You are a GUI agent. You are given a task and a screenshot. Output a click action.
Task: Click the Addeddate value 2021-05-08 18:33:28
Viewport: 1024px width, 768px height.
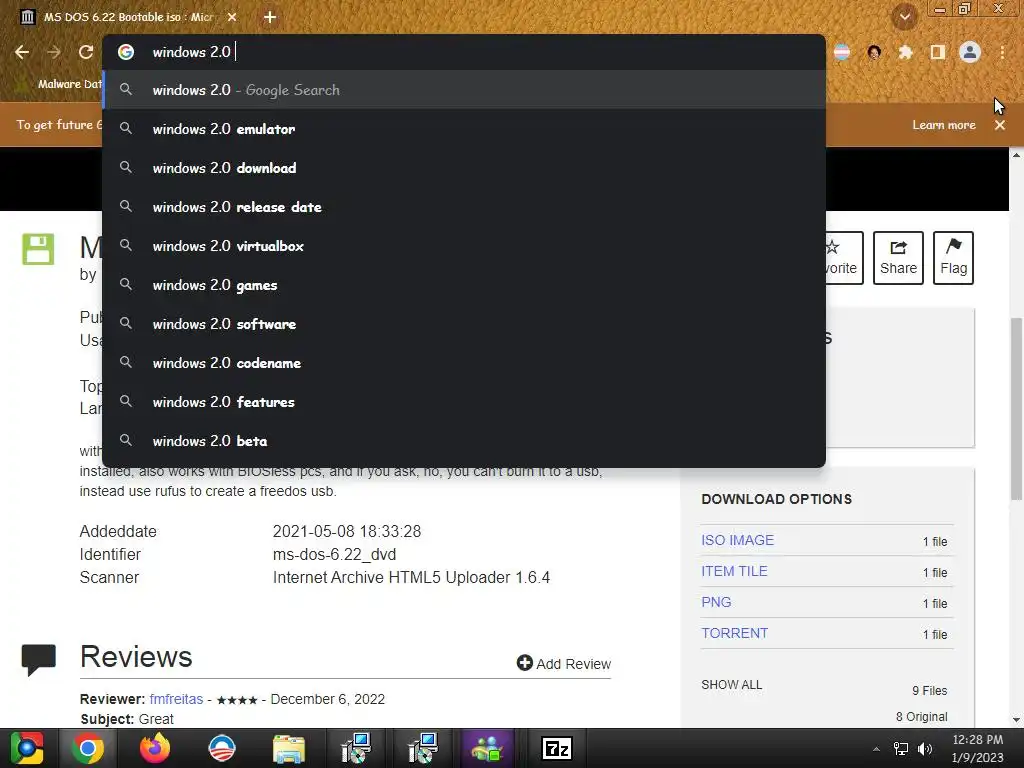pos(347,532)
